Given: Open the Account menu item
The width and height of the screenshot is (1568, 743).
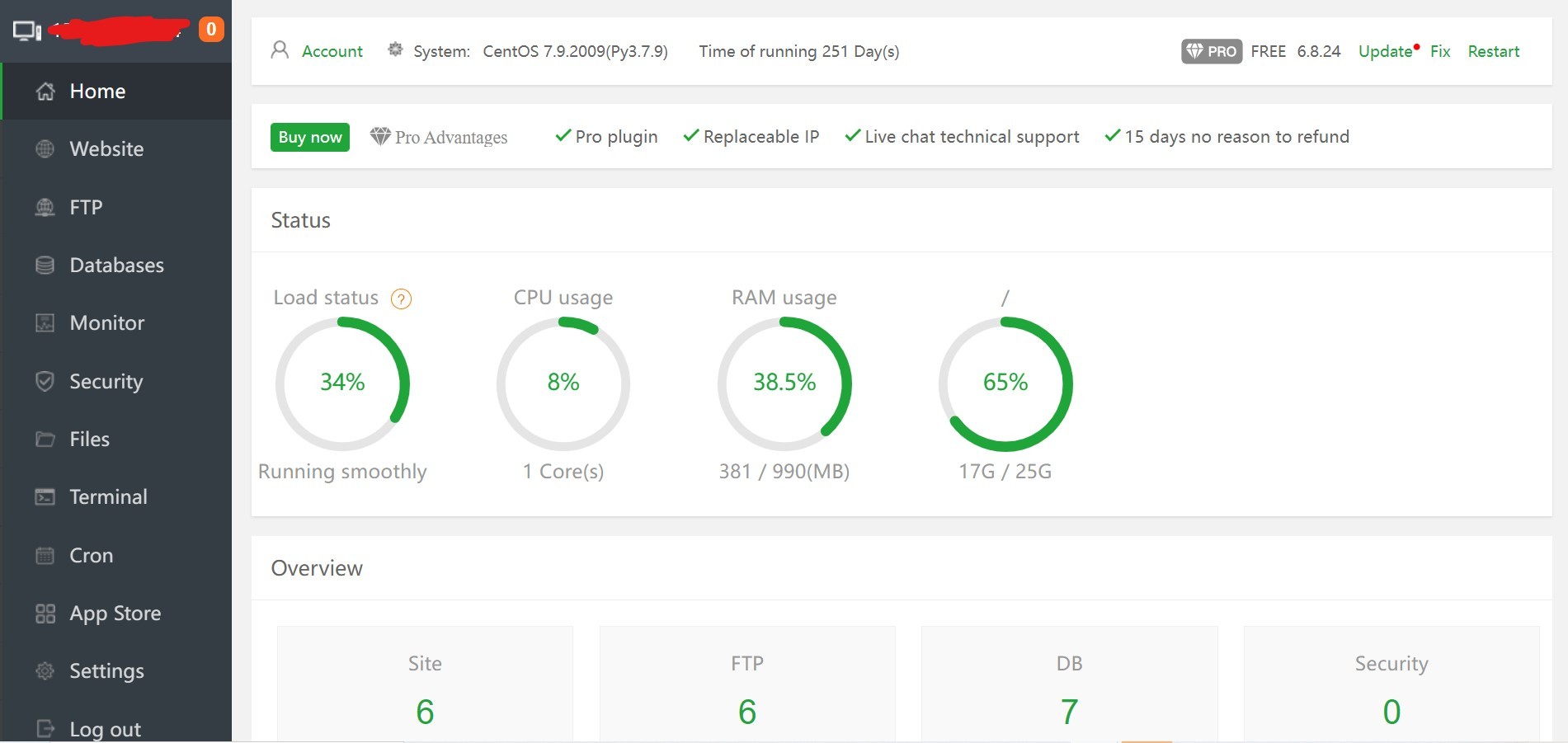Looking at the screenshot, I should pos(332,50).
